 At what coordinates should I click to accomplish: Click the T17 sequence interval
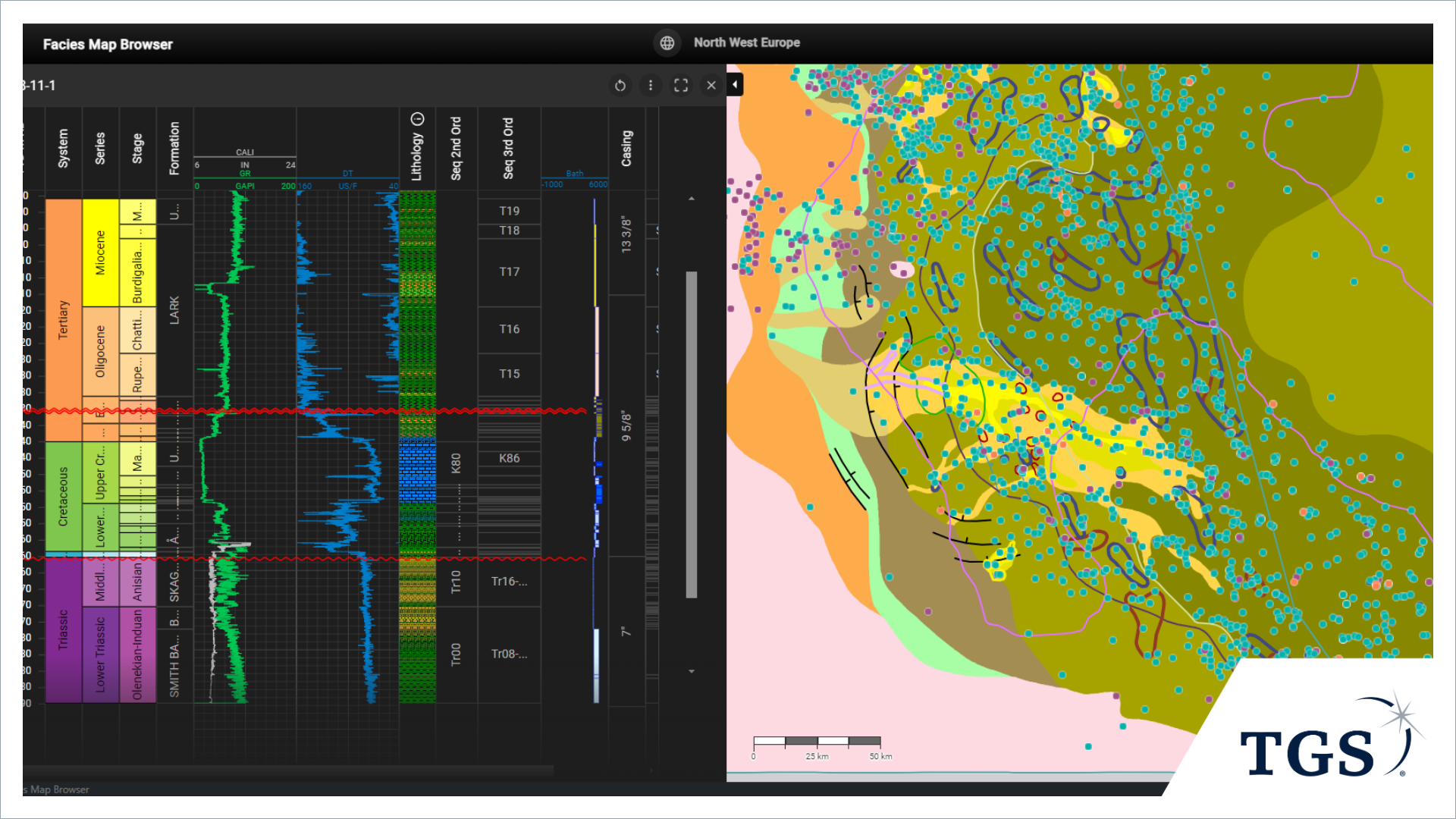pos(509,272)
